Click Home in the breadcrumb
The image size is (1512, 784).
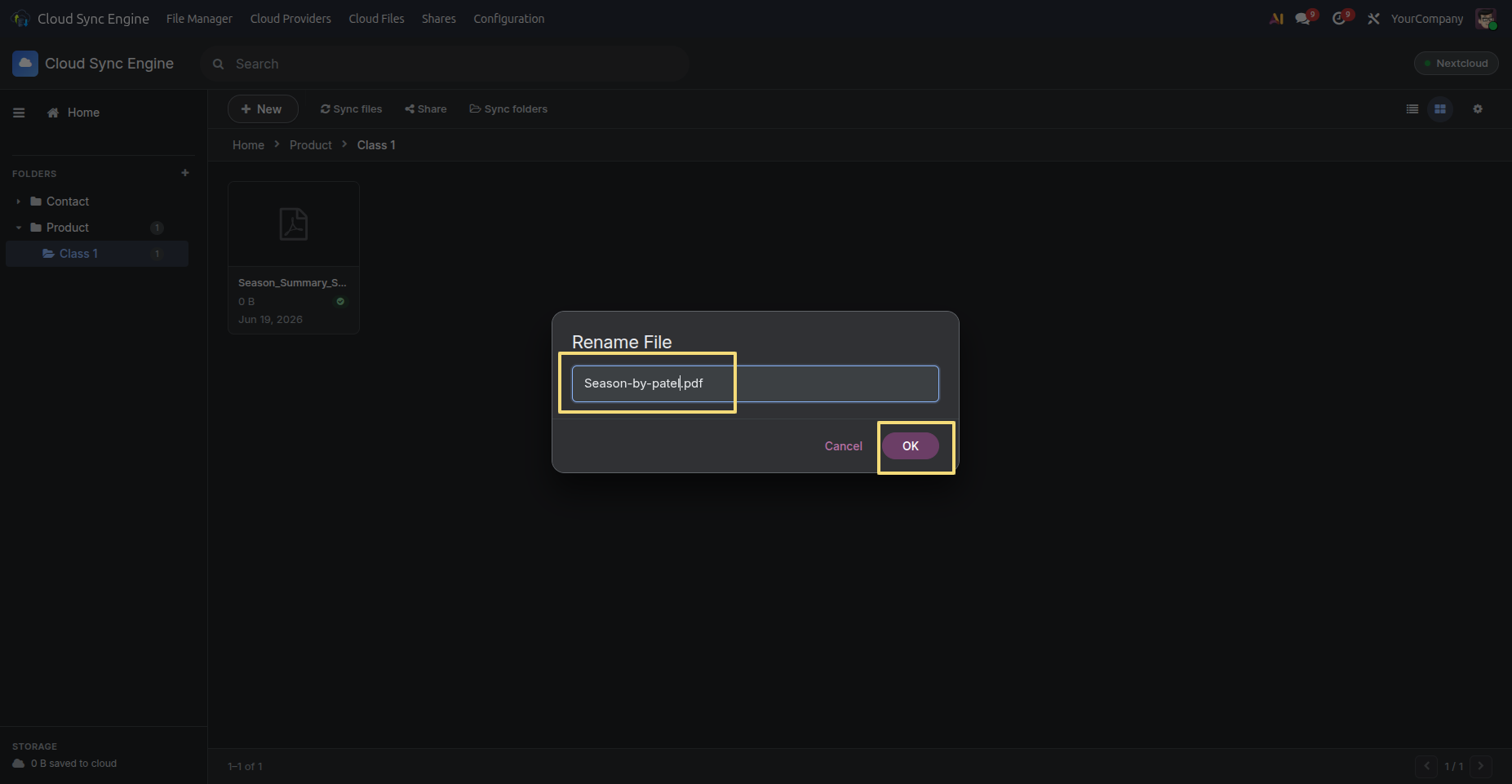coord(248,145)
